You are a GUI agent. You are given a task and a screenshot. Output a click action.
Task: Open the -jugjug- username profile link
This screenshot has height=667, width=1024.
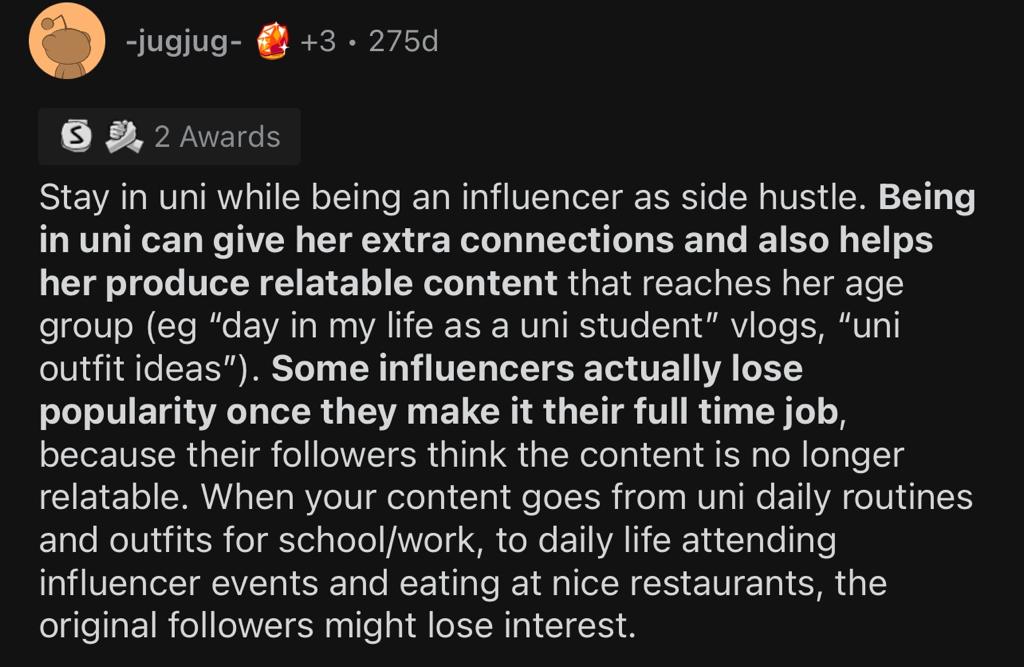[184, 42]
